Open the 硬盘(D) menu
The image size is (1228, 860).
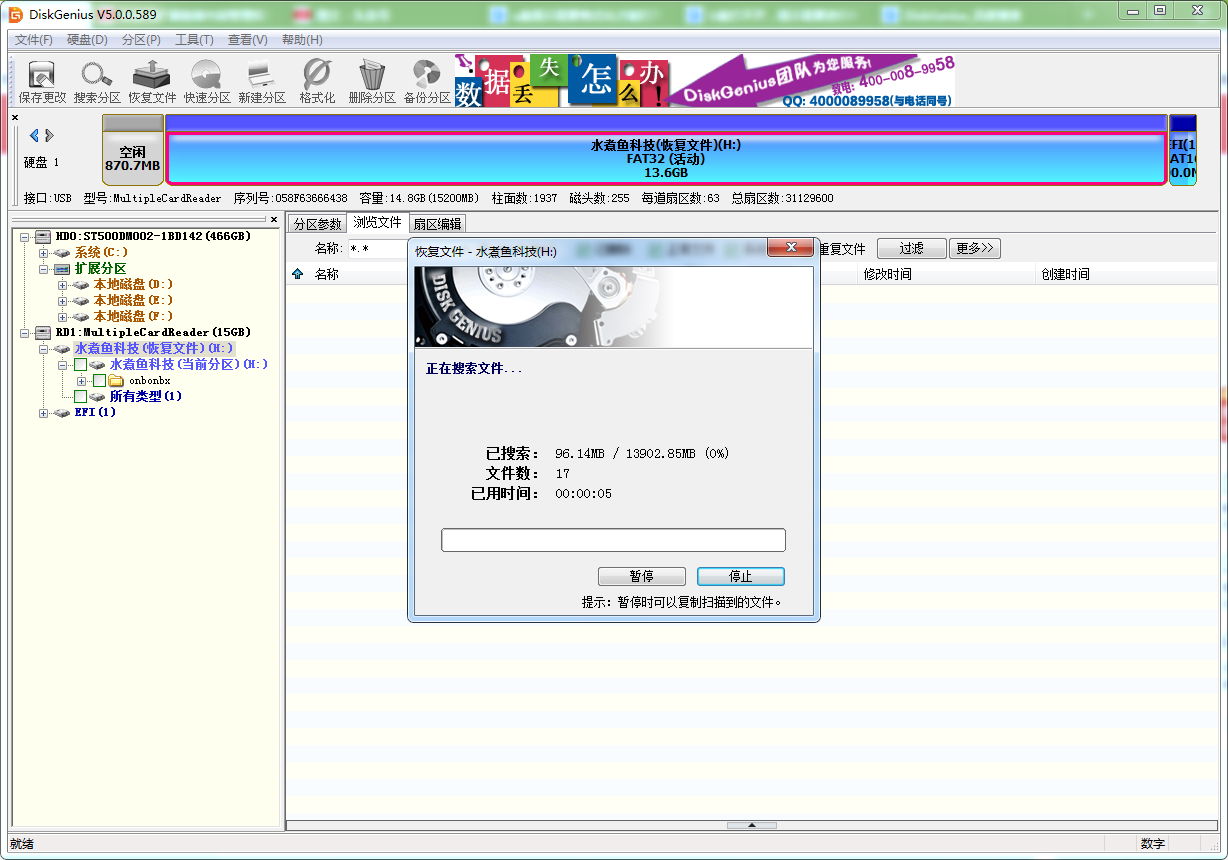point(87,40)
